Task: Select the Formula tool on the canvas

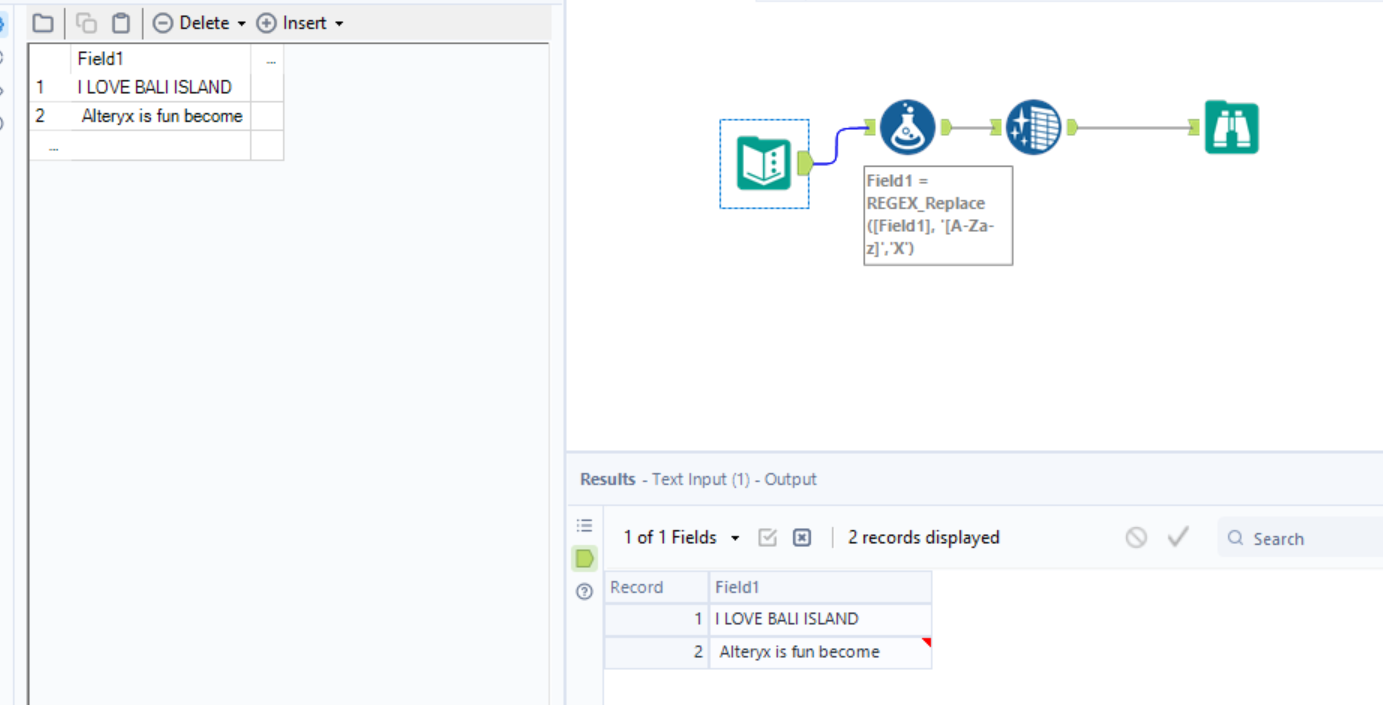Action: 907,127
